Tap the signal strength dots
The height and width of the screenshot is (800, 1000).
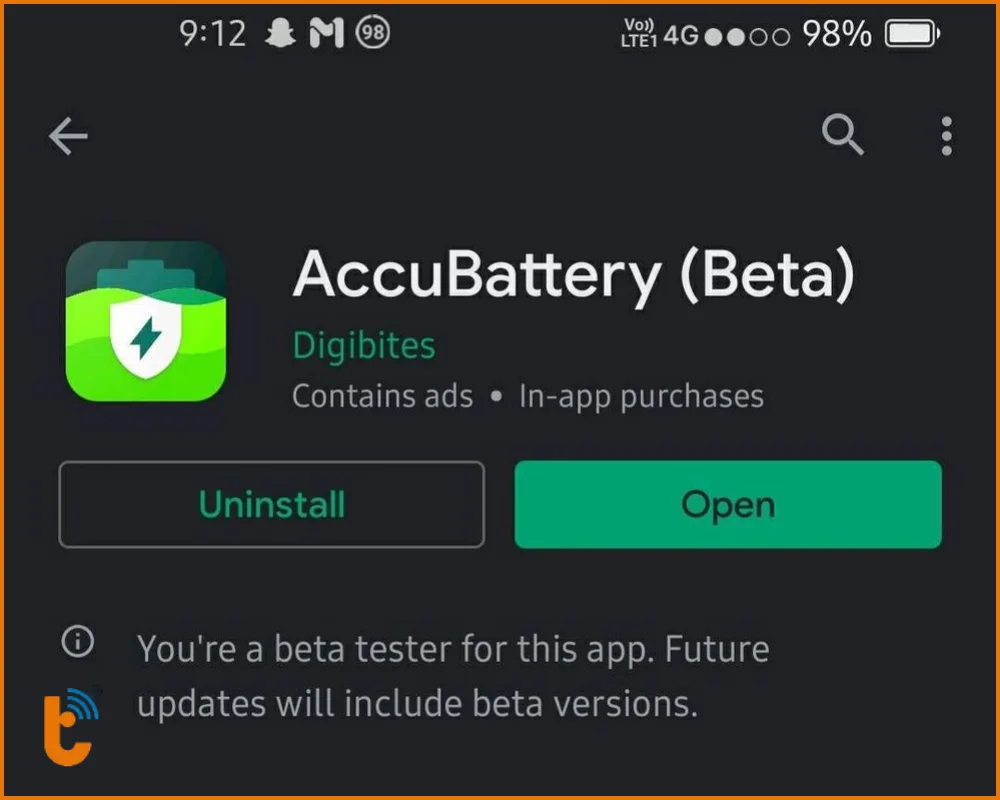click(747, 36)
